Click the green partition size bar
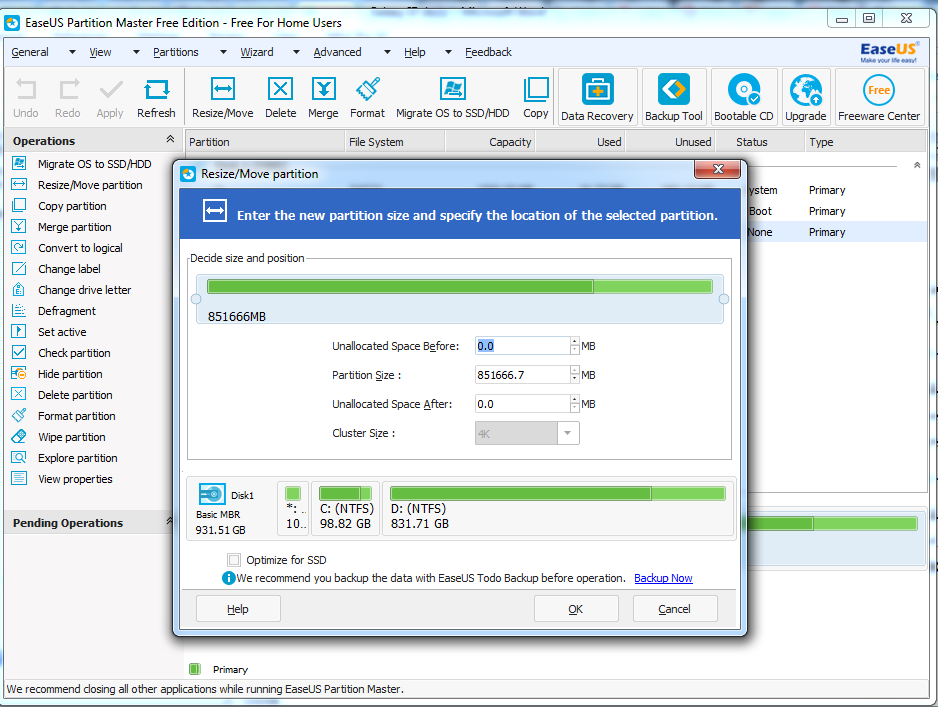938x707 pixels. pyautogui.click(x=459, y=287)
